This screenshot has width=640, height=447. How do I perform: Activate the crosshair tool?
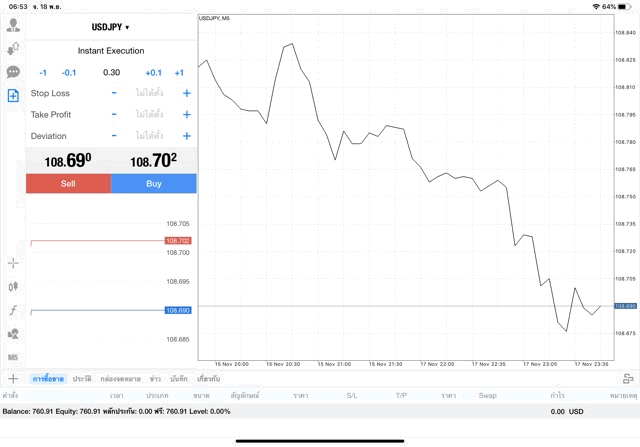pyautogui.click(x=13, y=263)
